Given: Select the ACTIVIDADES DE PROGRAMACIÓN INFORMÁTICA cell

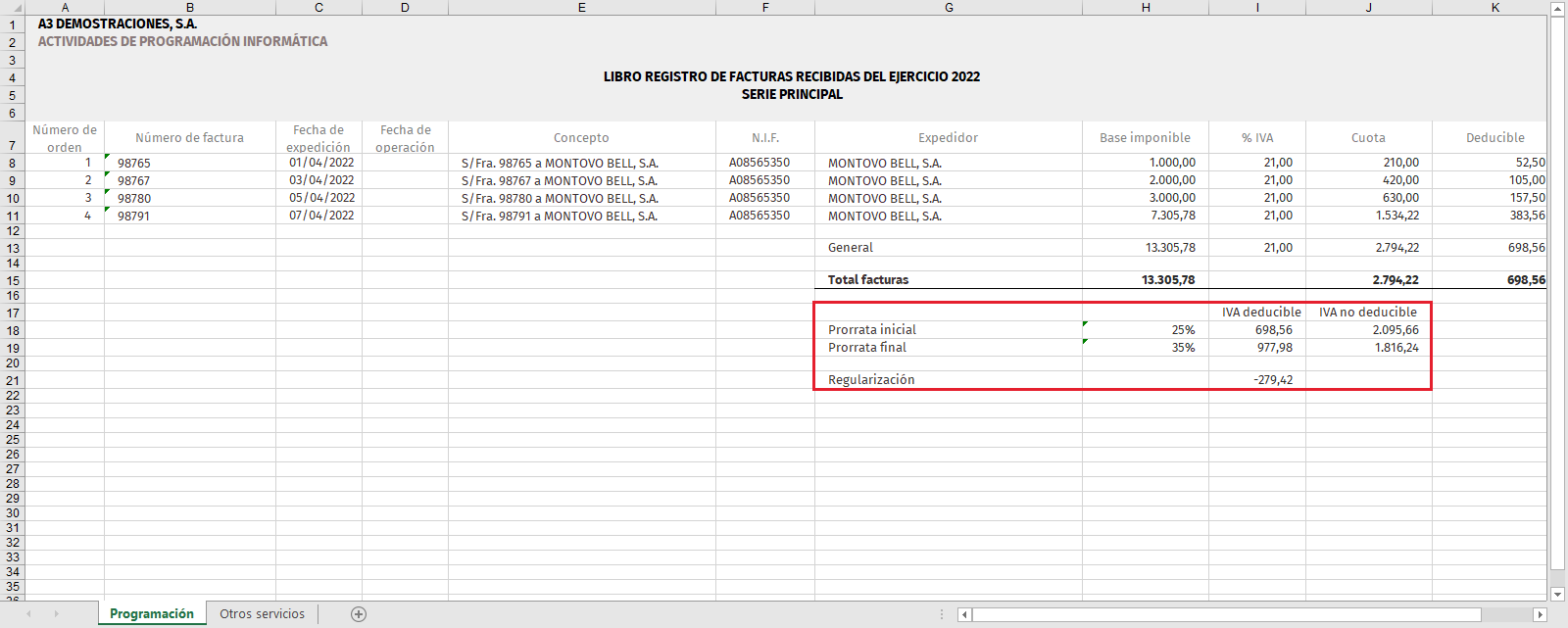Looking at the screenshot, I should [x=182, y=41].
